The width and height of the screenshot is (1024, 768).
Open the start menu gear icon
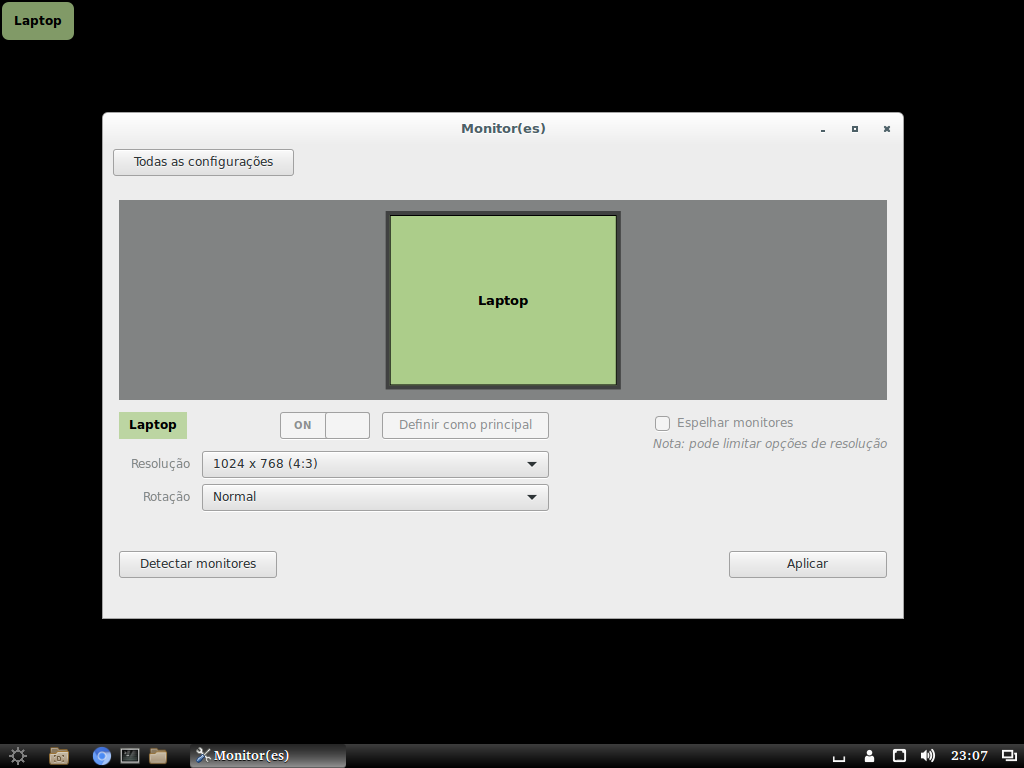tap(18, 756)
